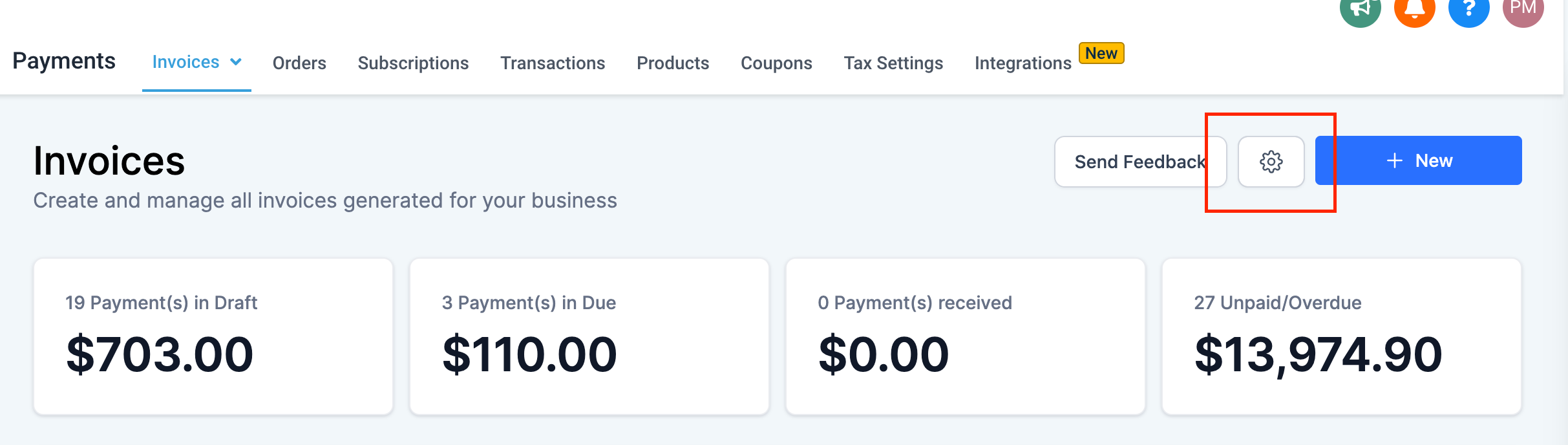Open the invoice settings gear icon
The image size is (1568, 445).
(x=1271, y=162)
